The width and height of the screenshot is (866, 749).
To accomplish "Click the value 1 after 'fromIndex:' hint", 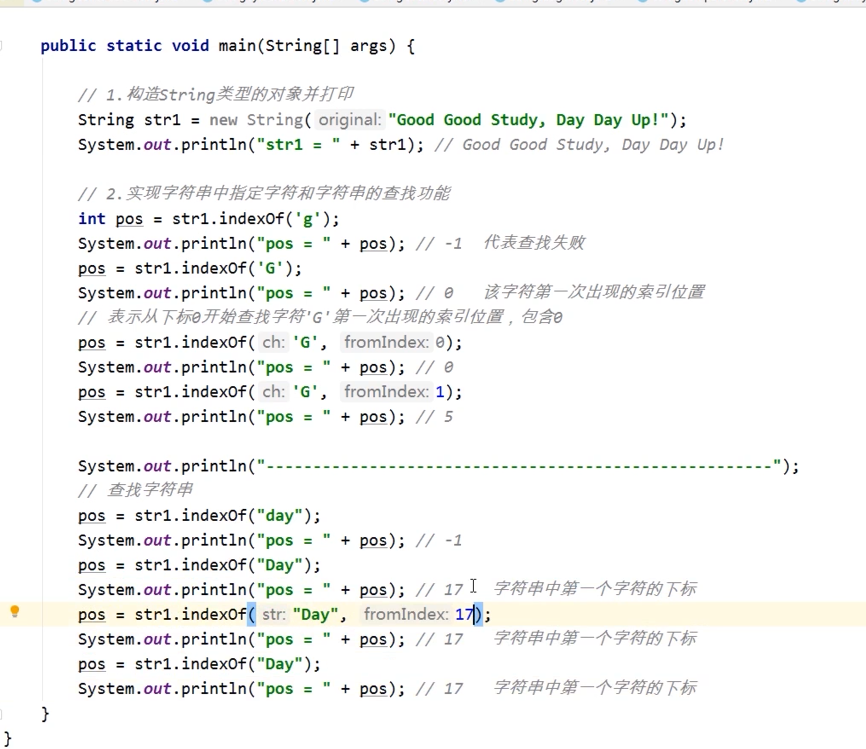I will coord(440,392).
